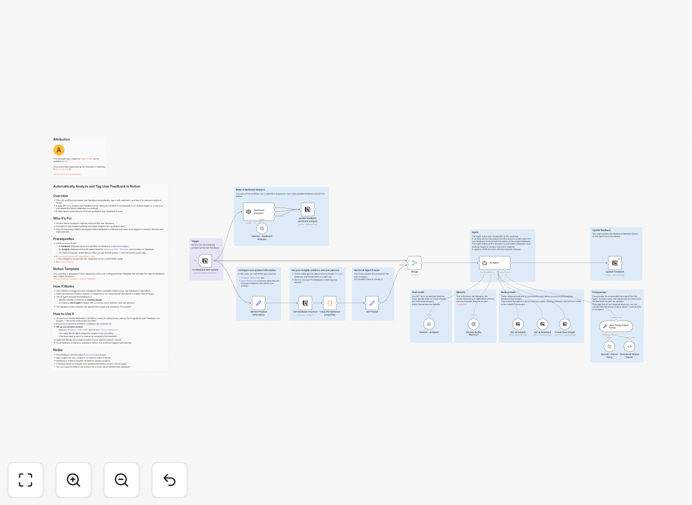692x505 pixels.
Task: Select the Set Prompt pencil node
Action: point(372,303)
